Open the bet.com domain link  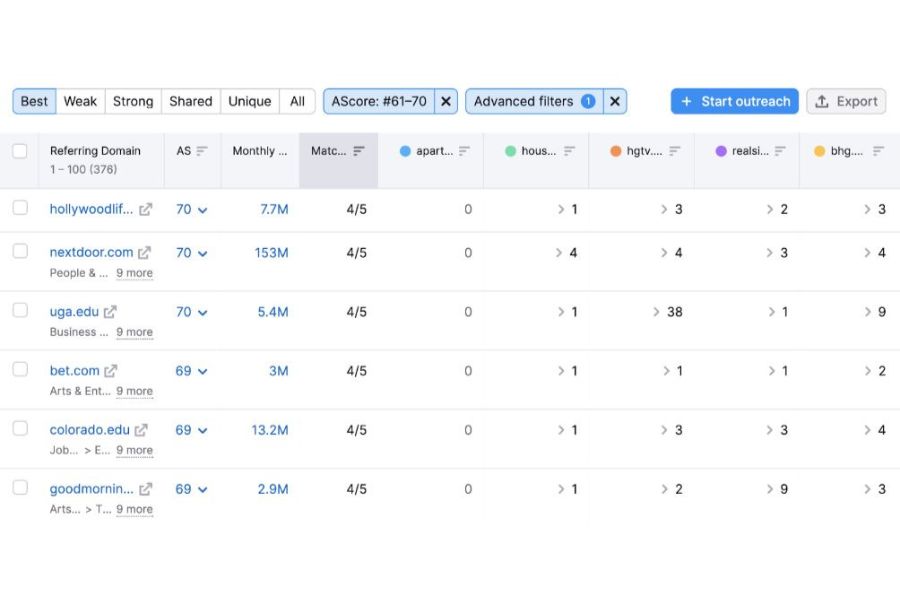click(x=75, y=371)
